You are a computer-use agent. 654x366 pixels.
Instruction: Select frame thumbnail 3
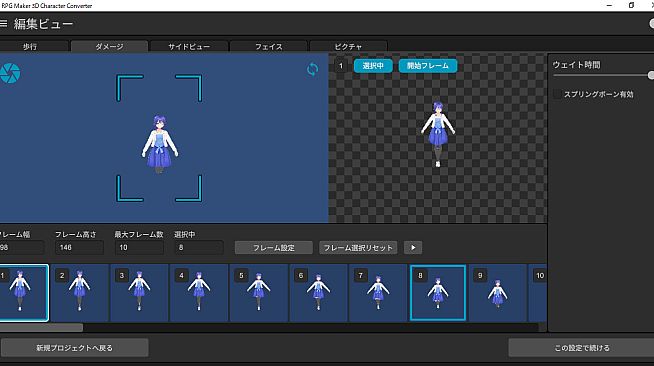click(x=139, y=293)
